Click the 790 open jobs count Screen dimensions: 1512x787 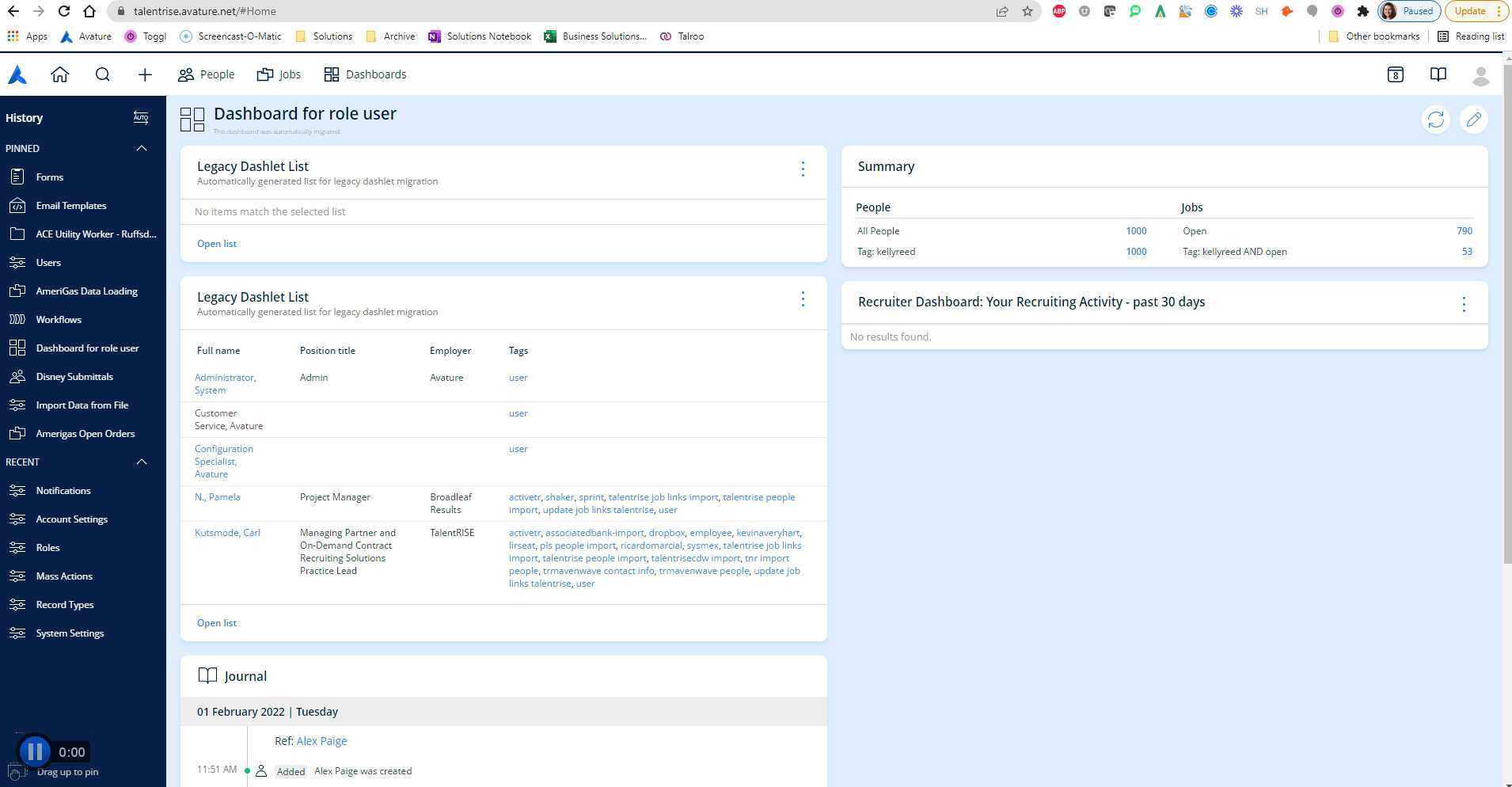click(x=1464, y=230)
